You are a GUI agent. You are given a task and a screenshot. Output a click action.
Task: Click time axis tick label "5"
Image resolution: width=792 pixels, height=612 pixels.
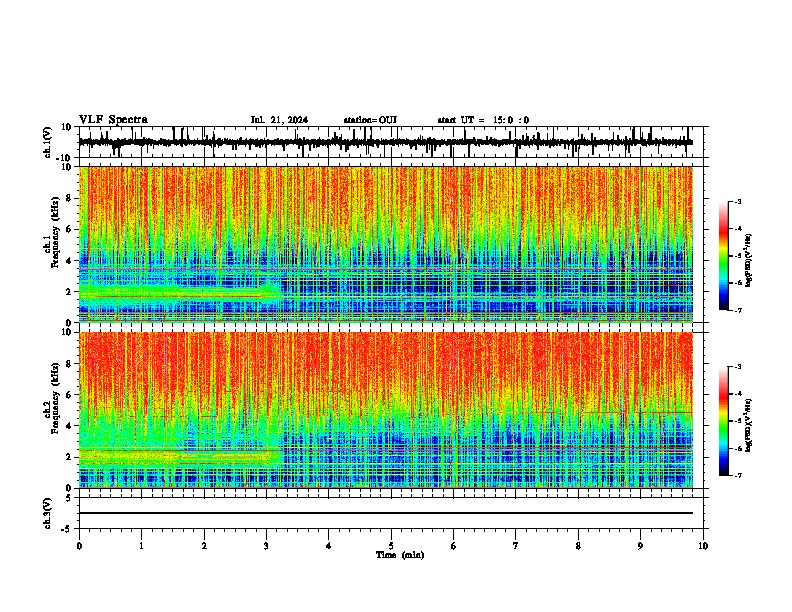tap(391, 546)
